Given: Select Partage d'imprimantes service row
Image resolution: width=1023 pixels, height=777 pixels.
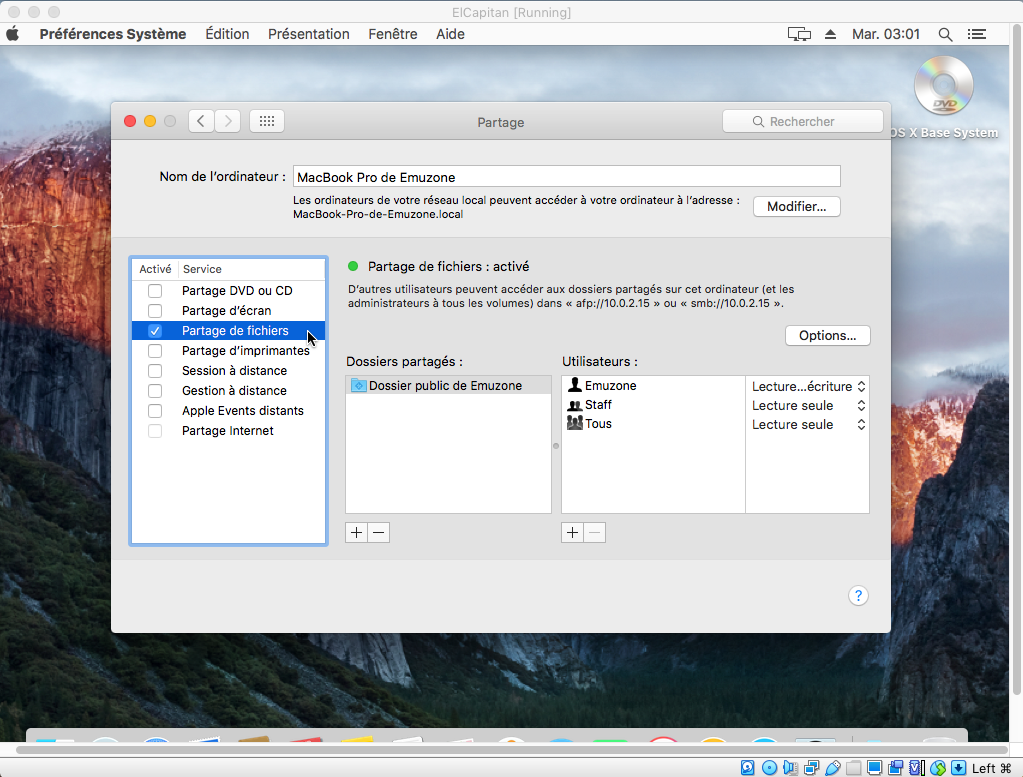Looking at the screenshot, I should pyautogui.click(x=228, y=350).
